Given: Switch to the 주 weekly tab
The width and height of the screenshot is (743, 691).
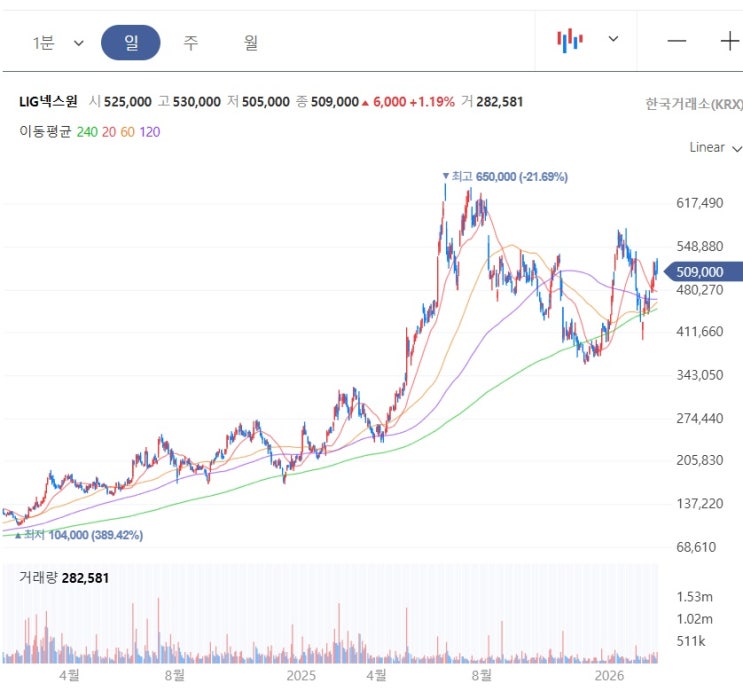Looking at the screenshot, I should (x=191, y=43).
